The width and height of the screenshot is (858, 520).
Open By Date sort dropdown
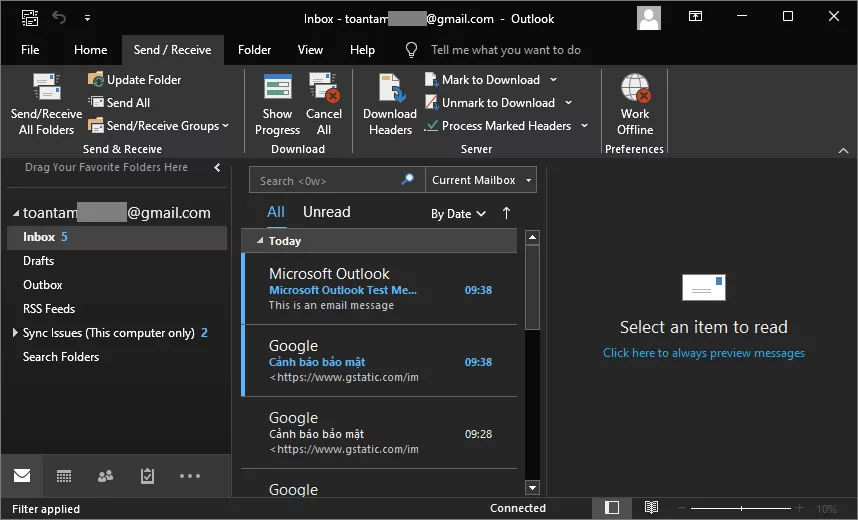pyautogui.click(x=458, y=214)
